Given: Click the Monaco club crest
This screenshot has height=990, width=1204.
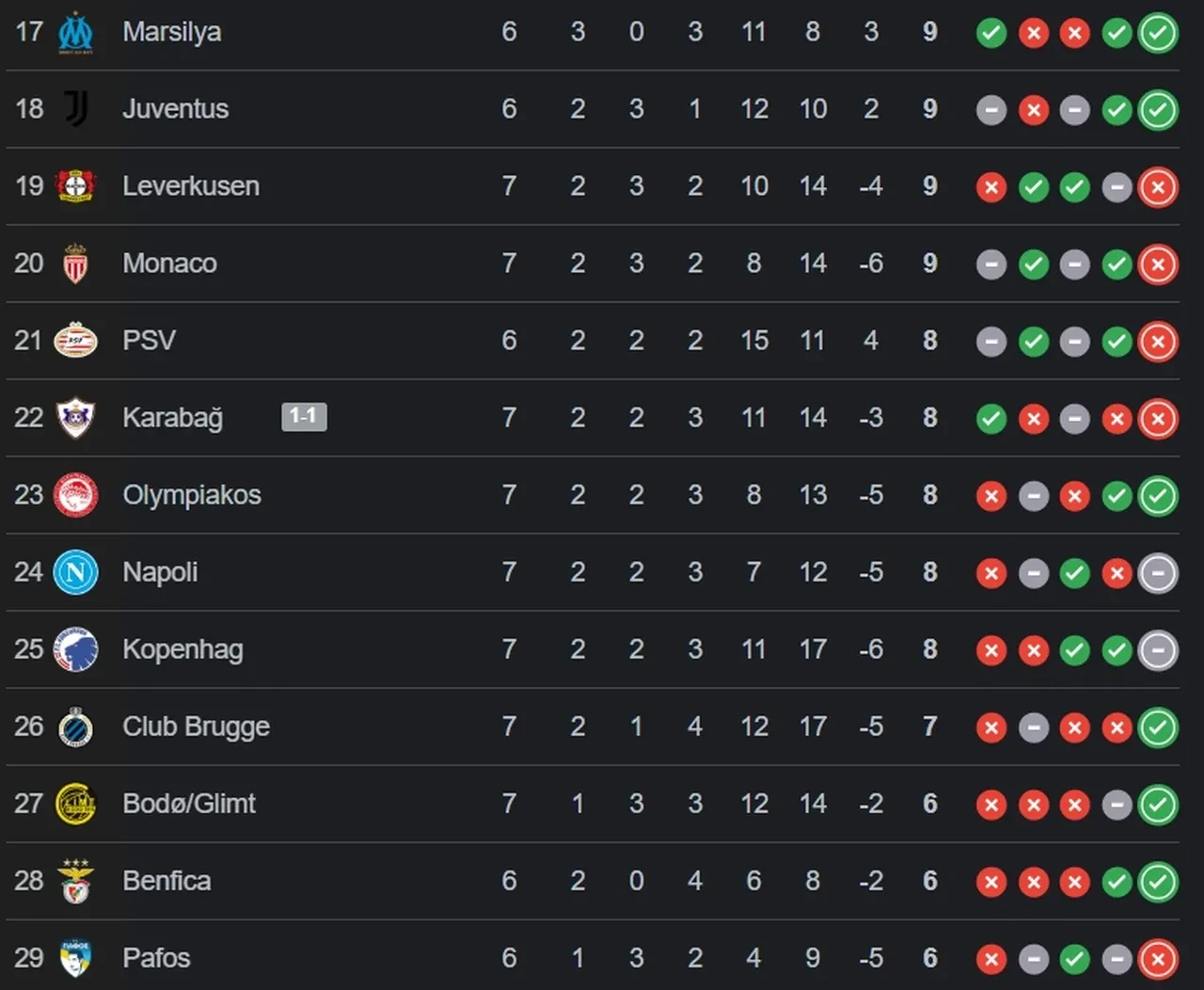Looking at the screenshot, I should (76, 263).
